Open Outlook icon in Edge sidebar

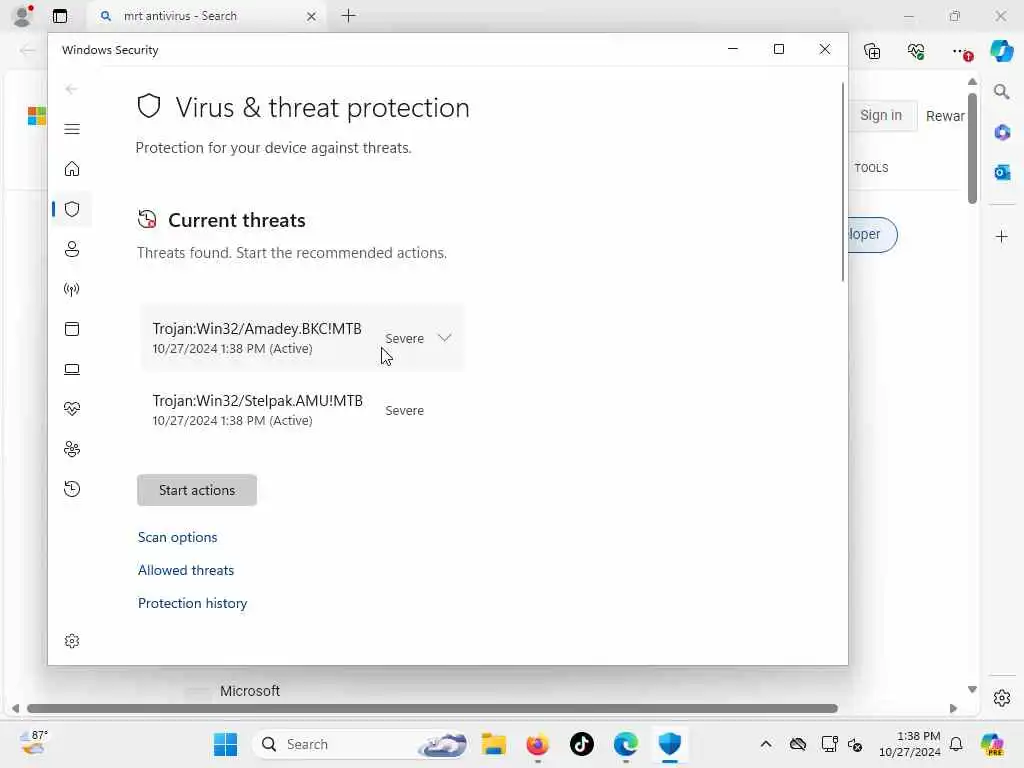1002,172
